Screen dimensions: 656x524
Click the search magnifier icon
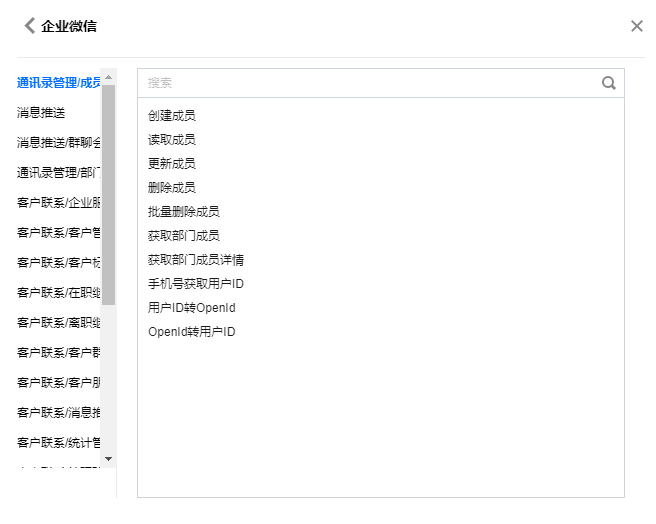tap(609, 83)
